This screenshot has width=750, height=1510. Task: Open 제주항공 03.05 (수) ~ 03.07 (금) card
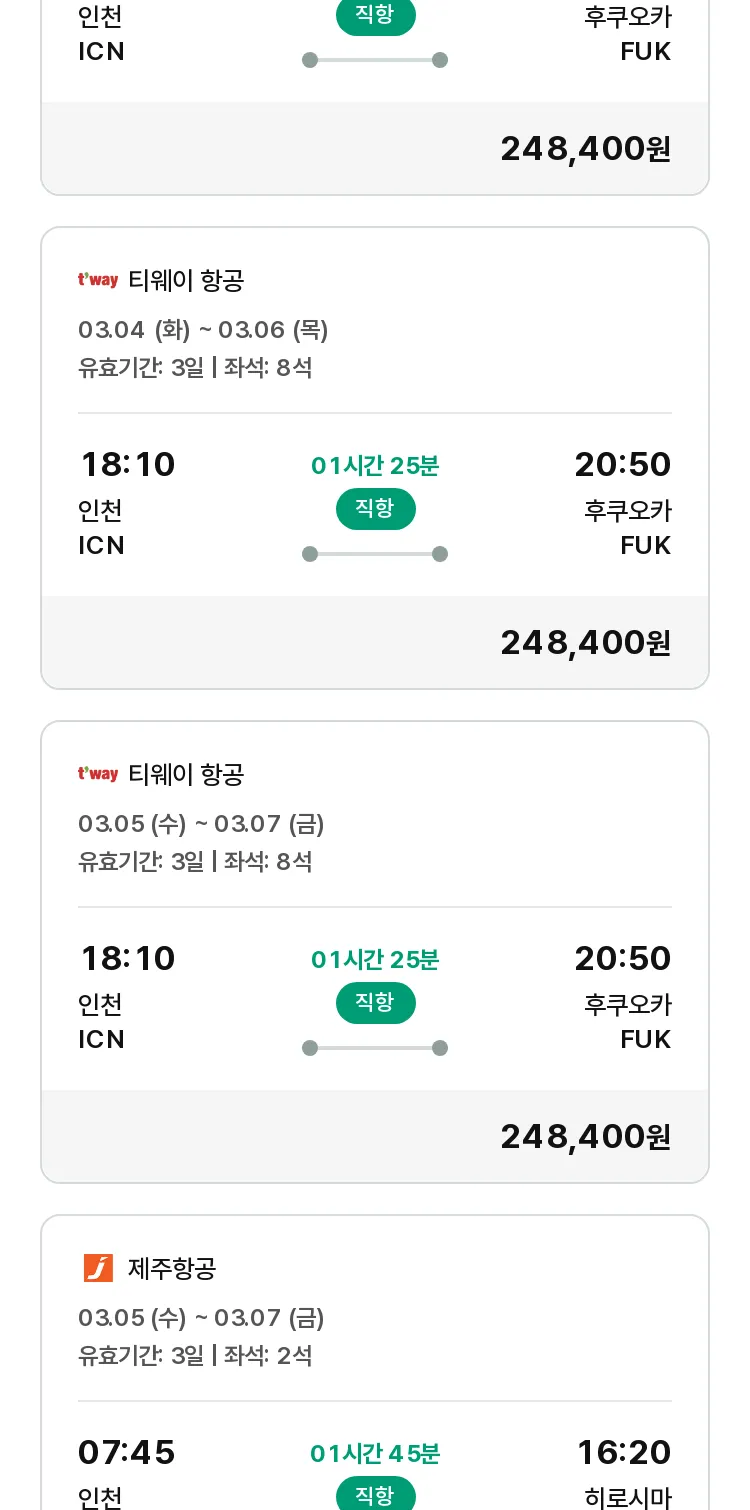[x=375, y=1362]
